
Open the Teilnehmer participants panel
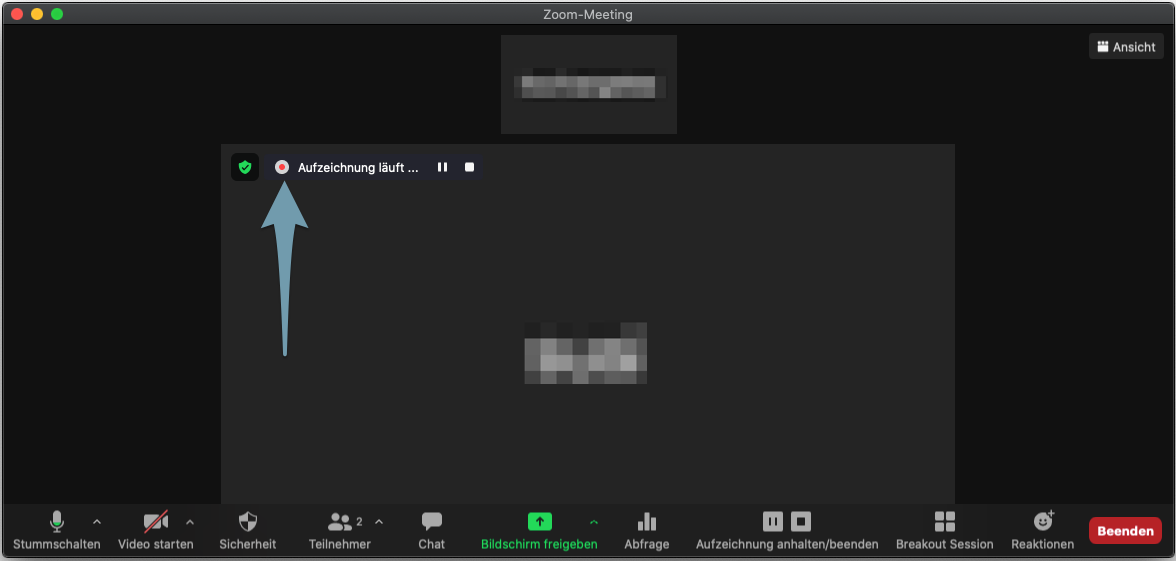tap(340, 530)
